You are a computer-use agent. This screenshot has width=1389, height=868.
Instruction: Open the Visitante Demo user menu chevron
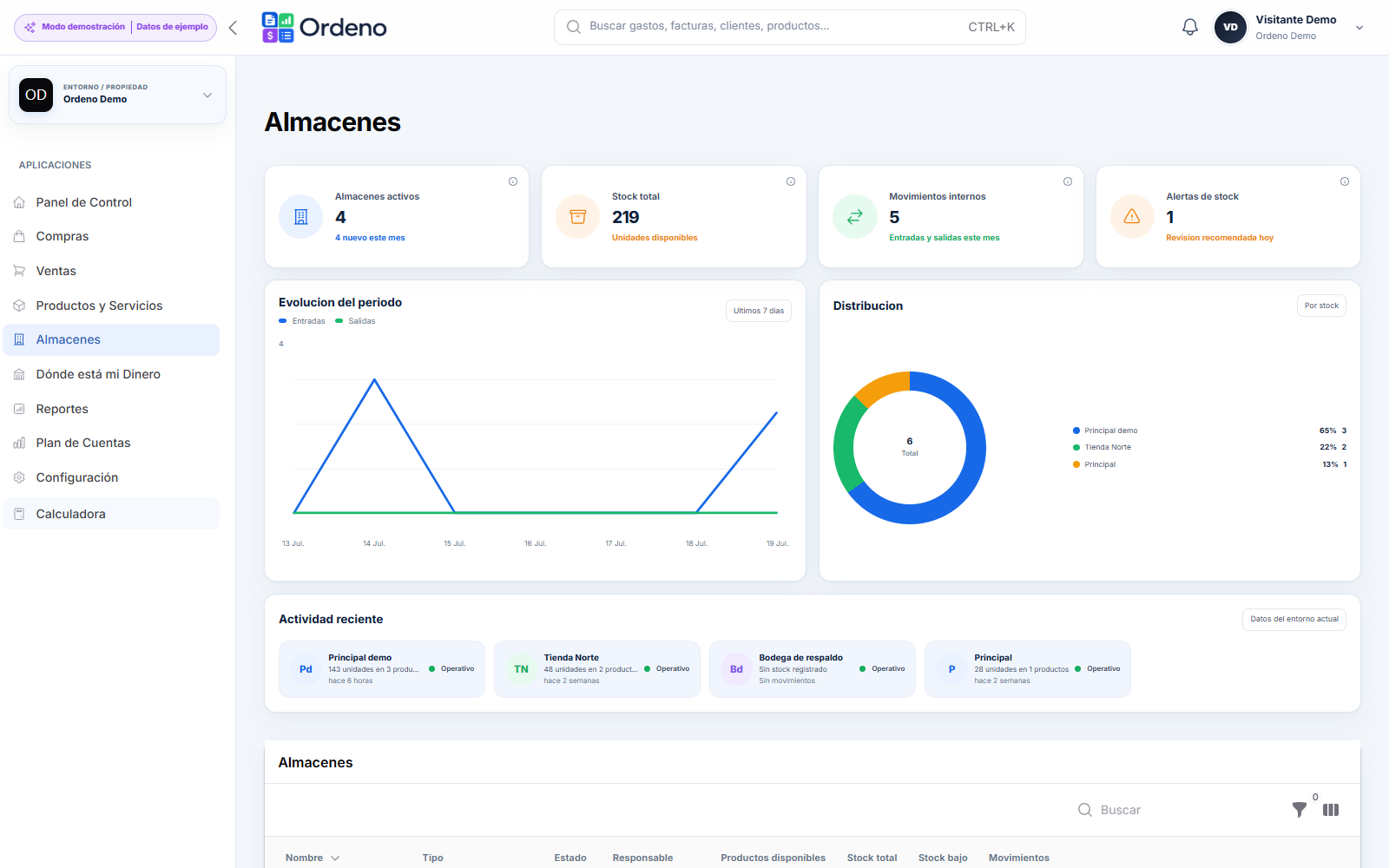coord(1359,28)
